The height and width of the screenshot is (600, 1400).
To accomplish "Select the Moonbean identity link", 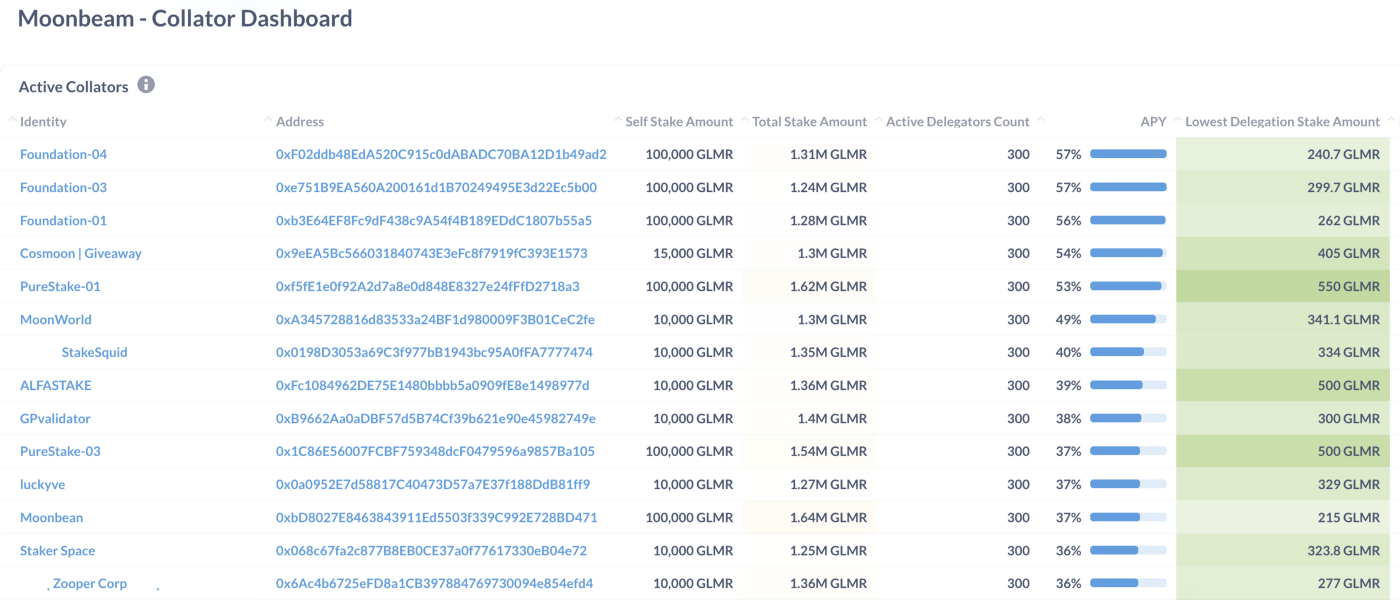I will click(x=51, y=517).
